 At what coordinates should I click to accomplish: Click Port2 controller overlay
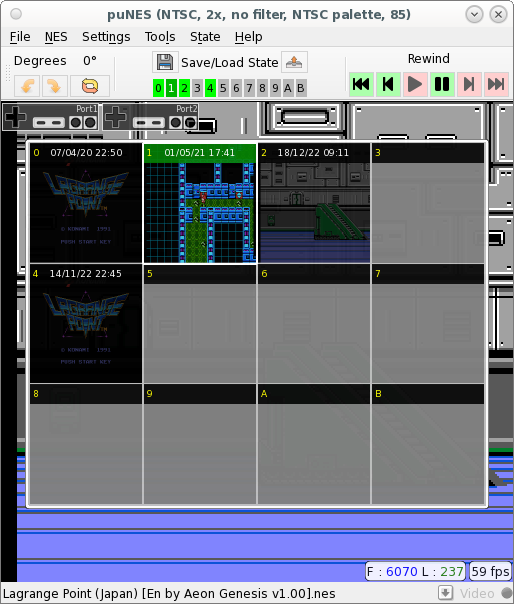pyautogui.click(x=150, y=117)
